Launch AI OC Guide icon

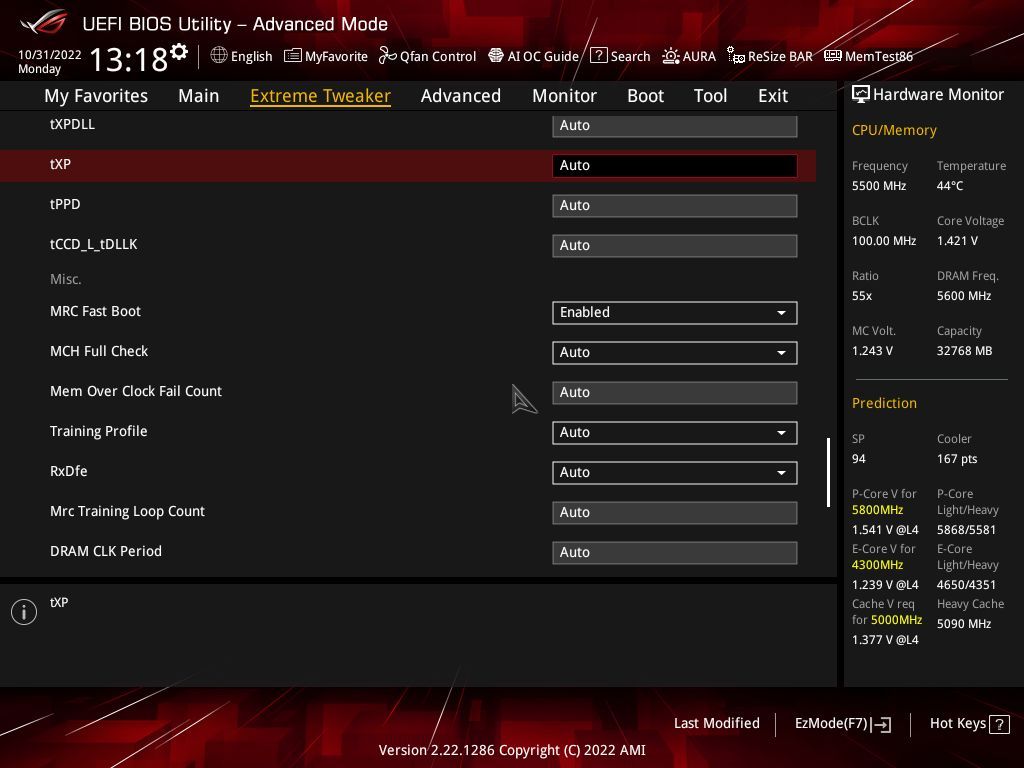[496, 56]
